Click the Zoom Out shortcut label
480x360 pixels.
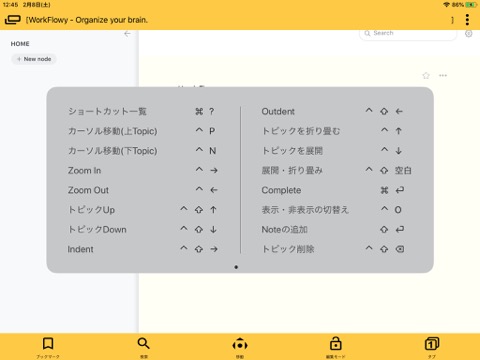(88, 190)
